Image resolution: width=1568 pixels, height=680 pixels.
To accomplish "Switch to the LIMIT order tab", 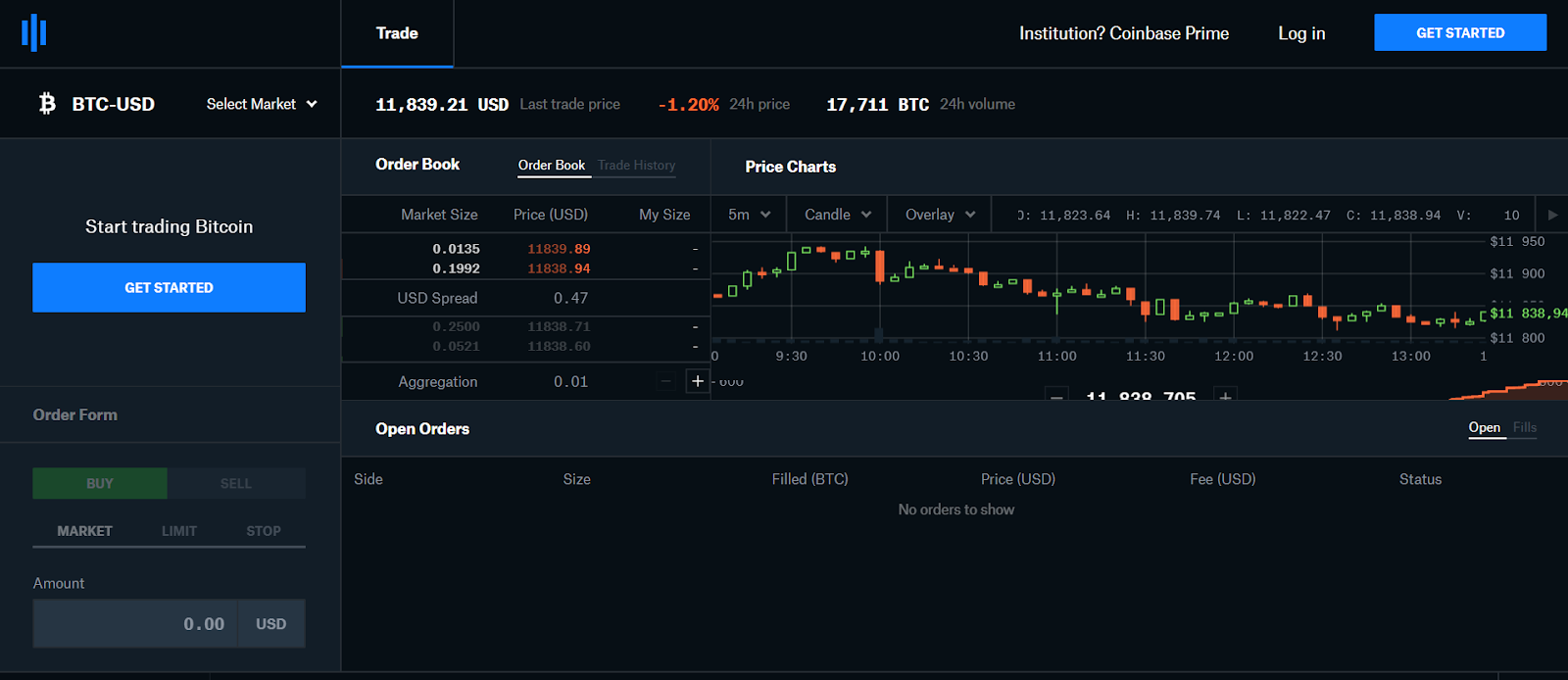I will point(179,531).
